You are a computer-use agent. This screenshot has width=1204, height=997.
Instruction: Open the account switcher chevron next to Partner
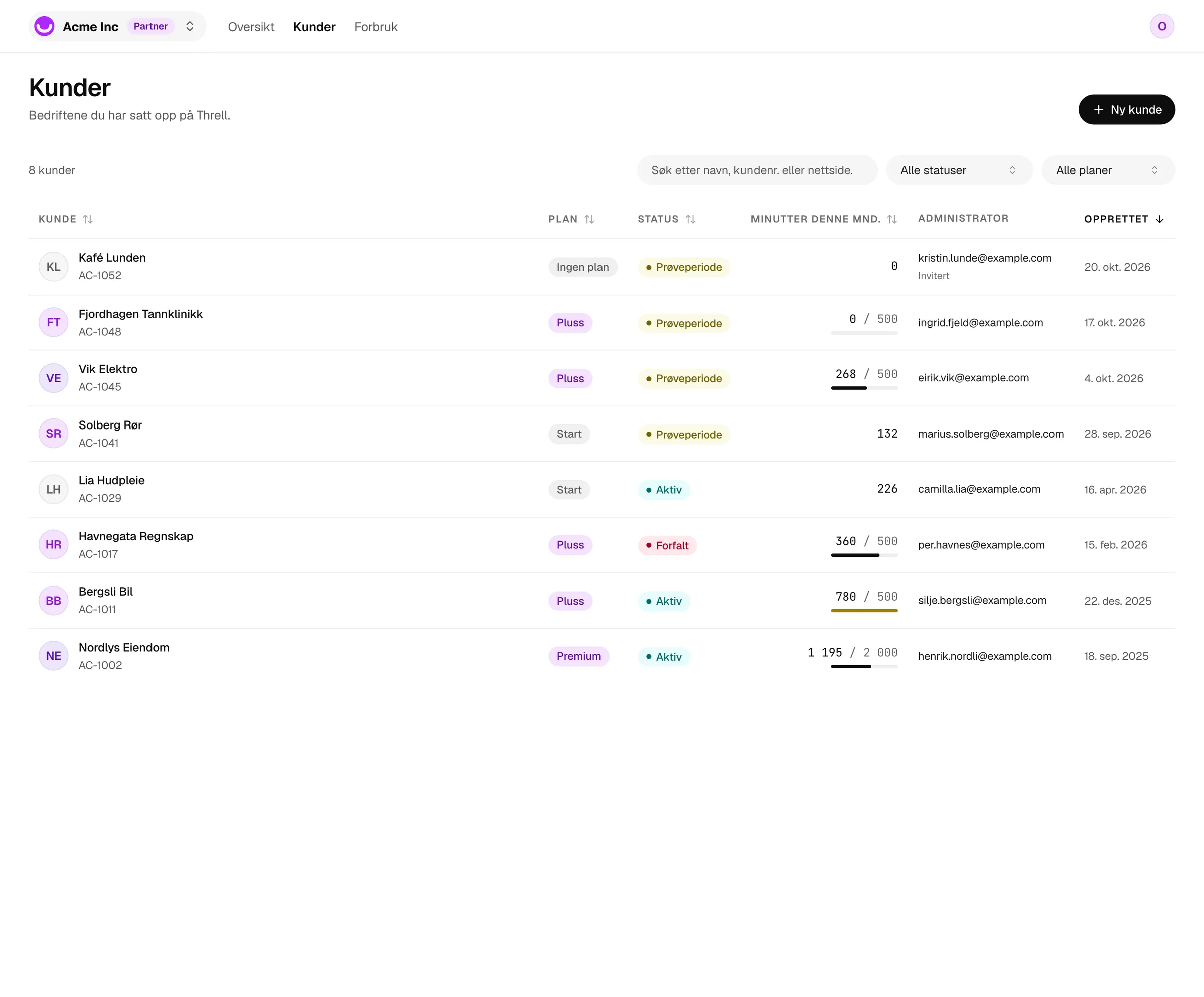click(190, 27)
